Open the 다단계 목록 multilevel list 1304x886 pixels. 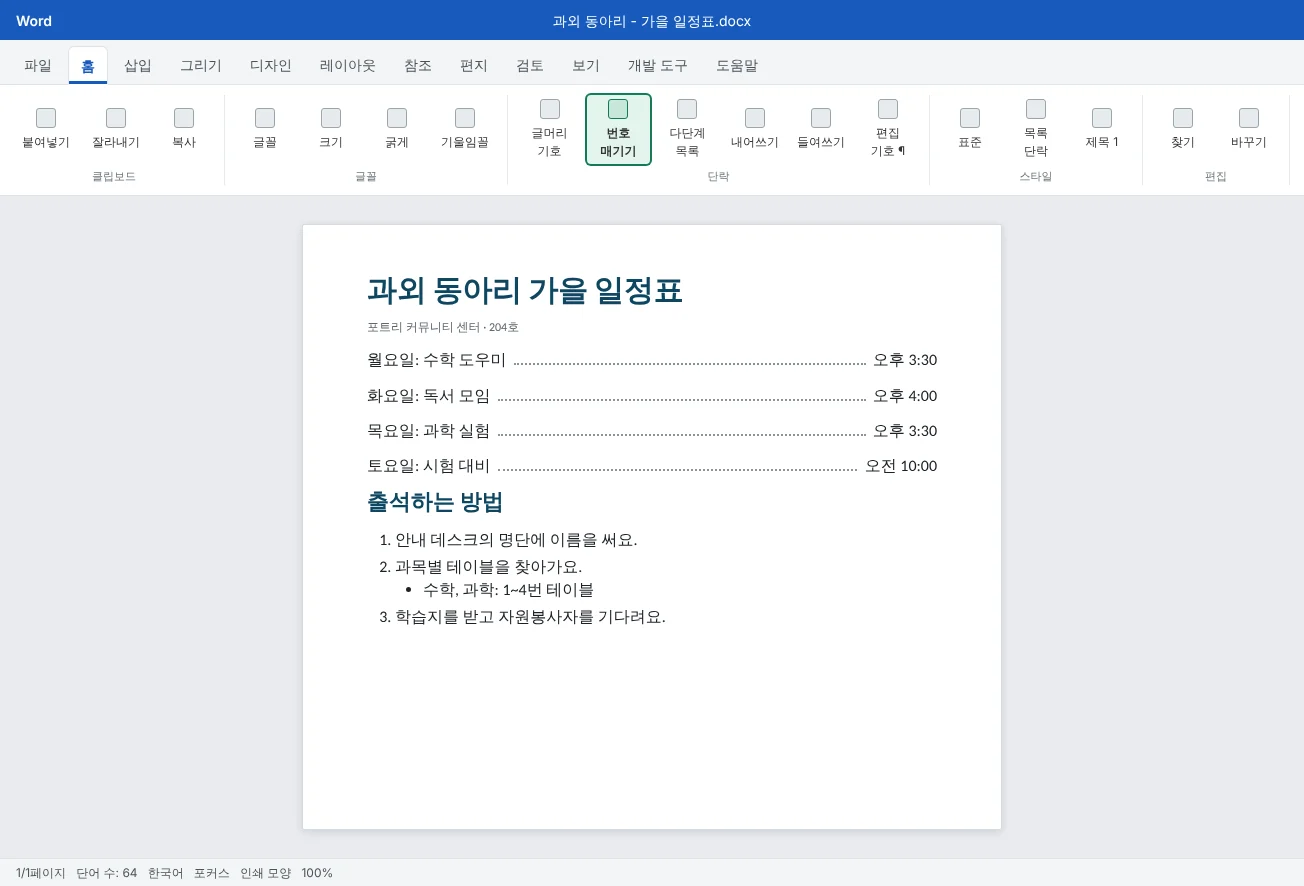(x=687, y=129)
